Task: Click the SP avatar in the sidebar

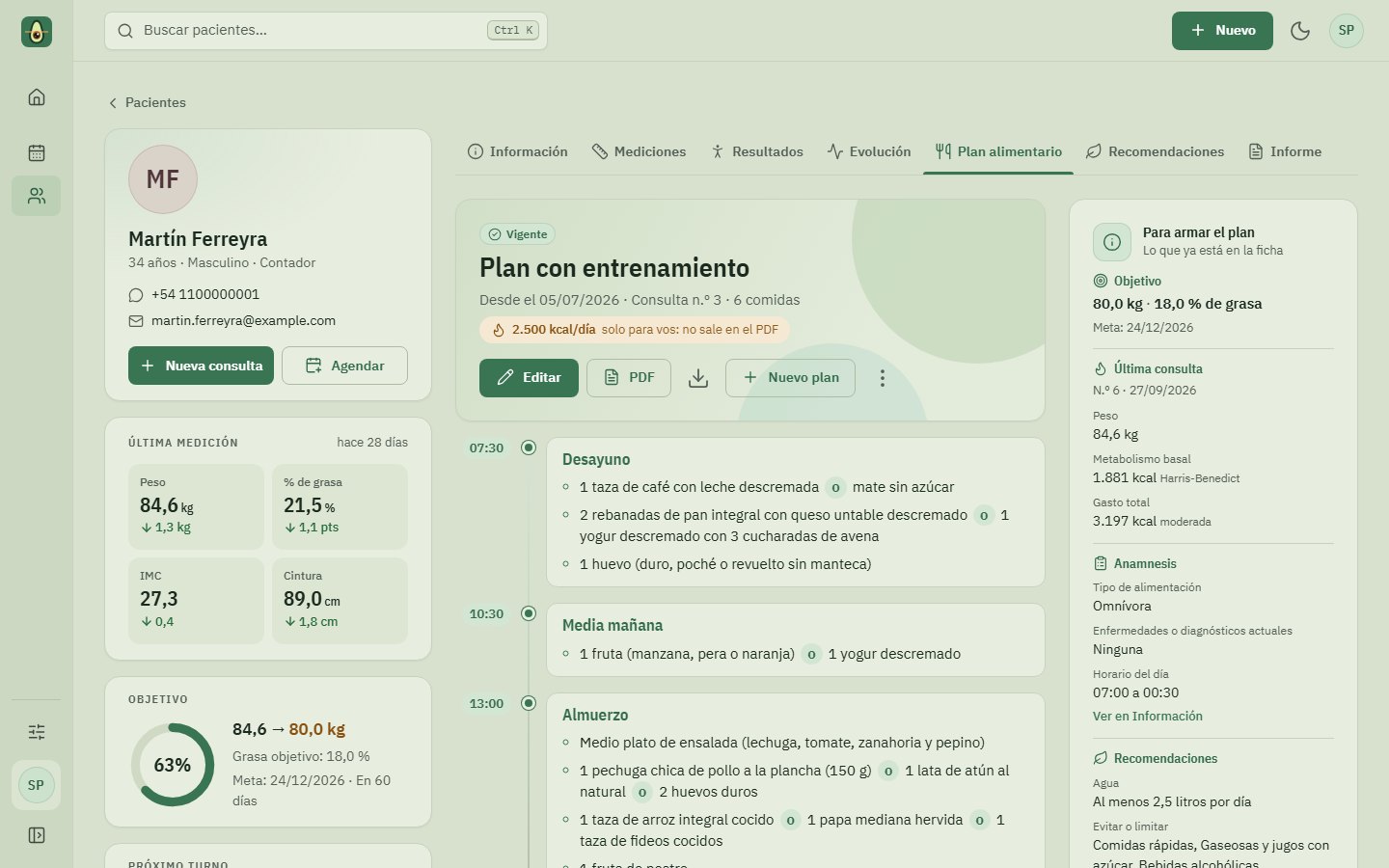Action: [36, 785]
